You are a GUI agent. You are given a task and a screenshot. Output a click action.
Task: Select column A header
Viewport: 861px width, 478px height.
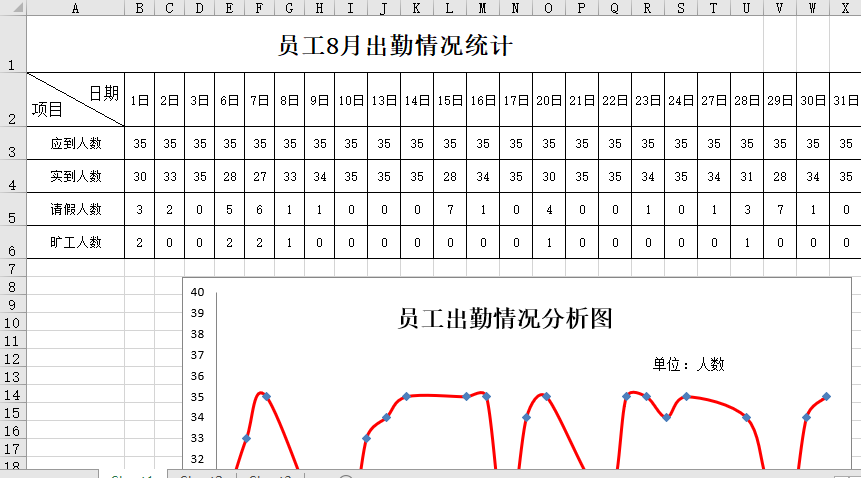[75, 8]
